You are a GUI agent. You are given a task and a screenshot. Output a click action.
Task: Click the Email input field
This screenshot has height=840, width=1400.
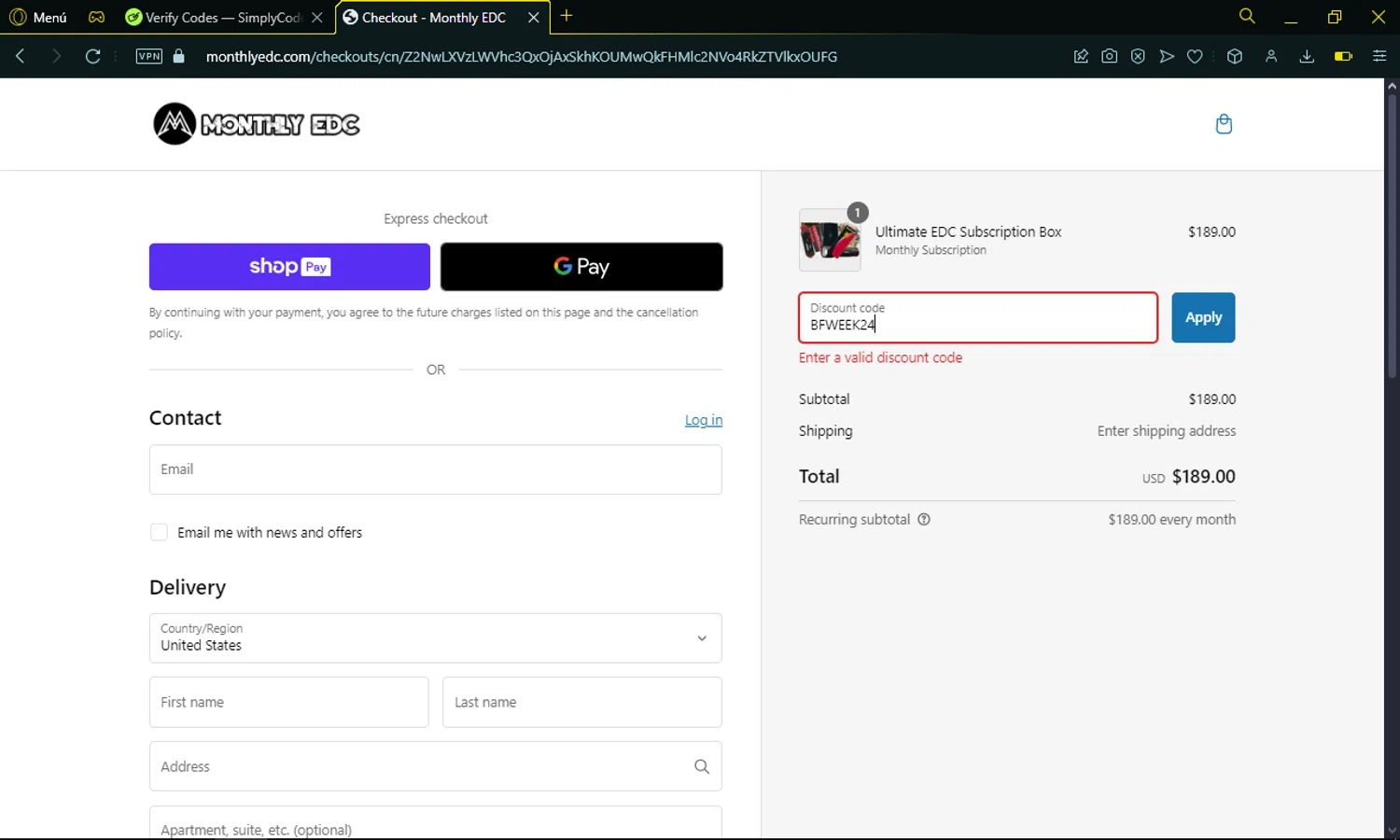pyautogui.click(x=436, y=469)
